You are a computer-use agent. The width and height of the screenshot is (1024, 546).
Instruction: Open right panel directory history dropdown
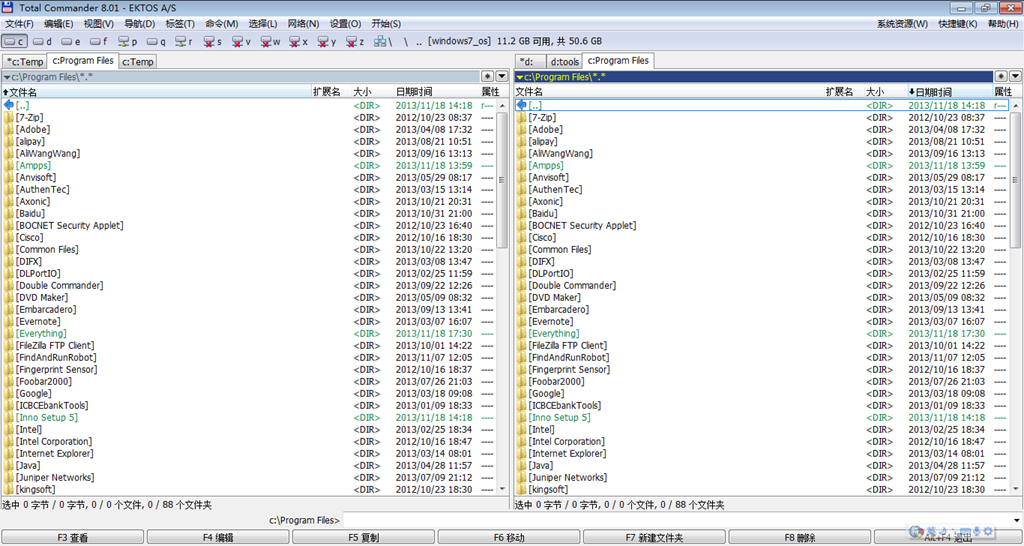1013,76
